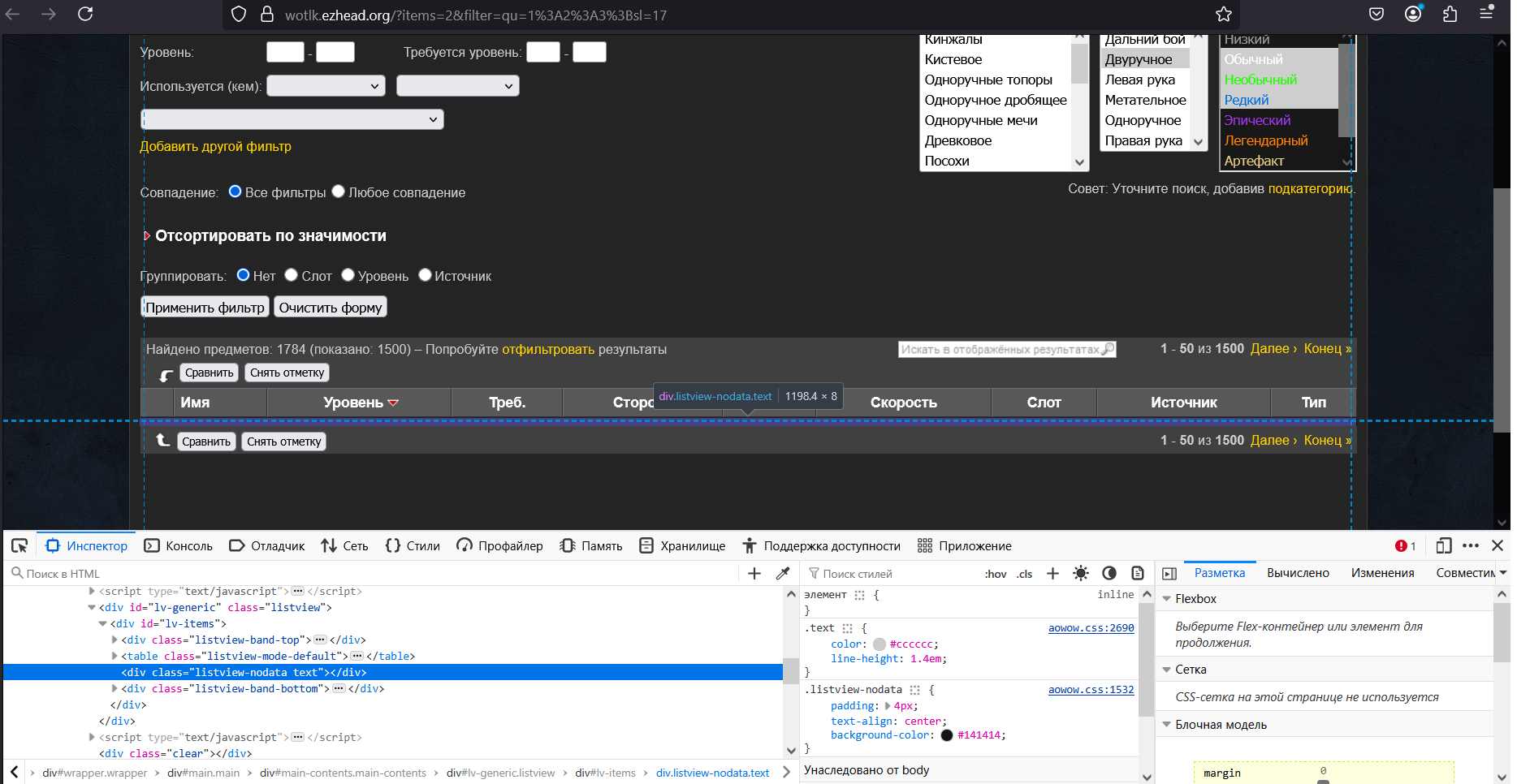Select 'Любое совпадение' match option
Screen dimensions: 1517x784
(x=339, y=192)
